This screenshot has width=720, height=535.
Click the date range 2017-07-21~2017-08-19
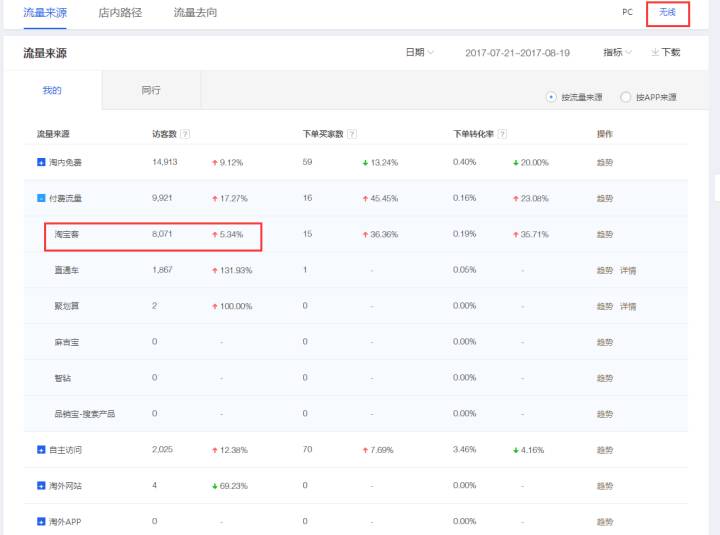pos(518,53)
